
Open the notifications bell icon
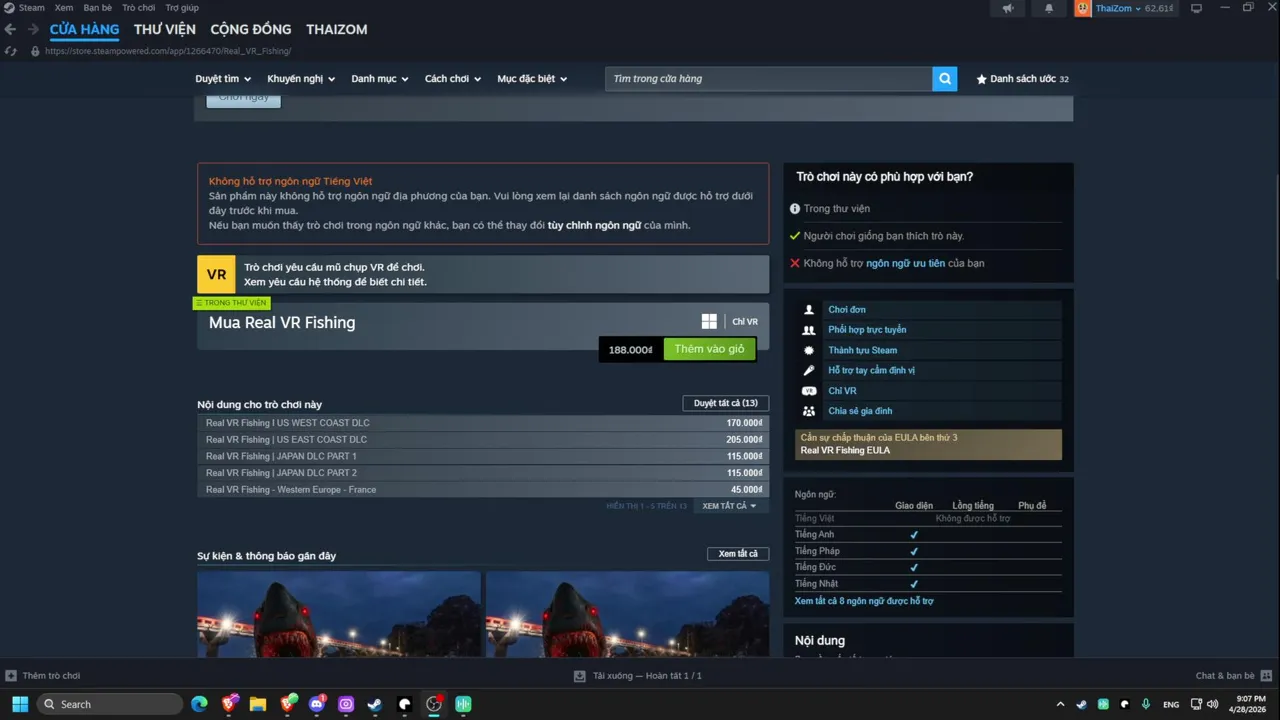[x=1049, y=8]
